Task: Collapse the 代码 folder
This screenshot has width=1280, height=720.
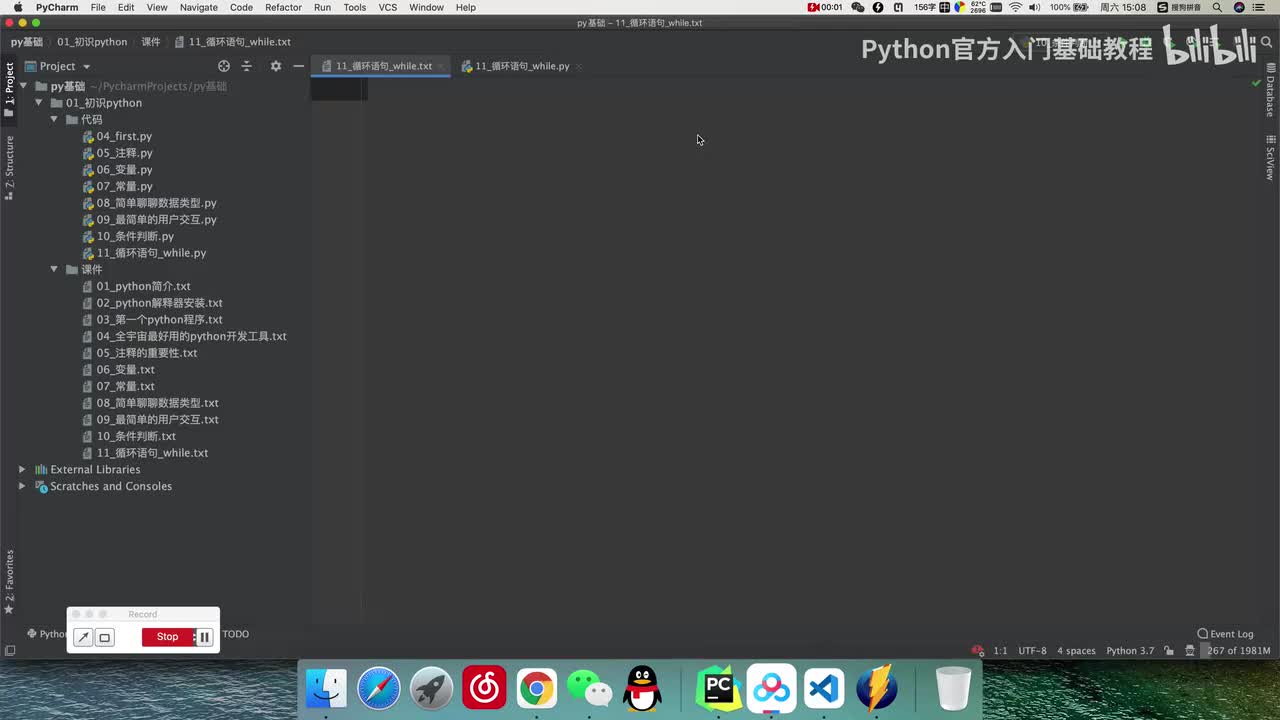Action: [55, 119]
